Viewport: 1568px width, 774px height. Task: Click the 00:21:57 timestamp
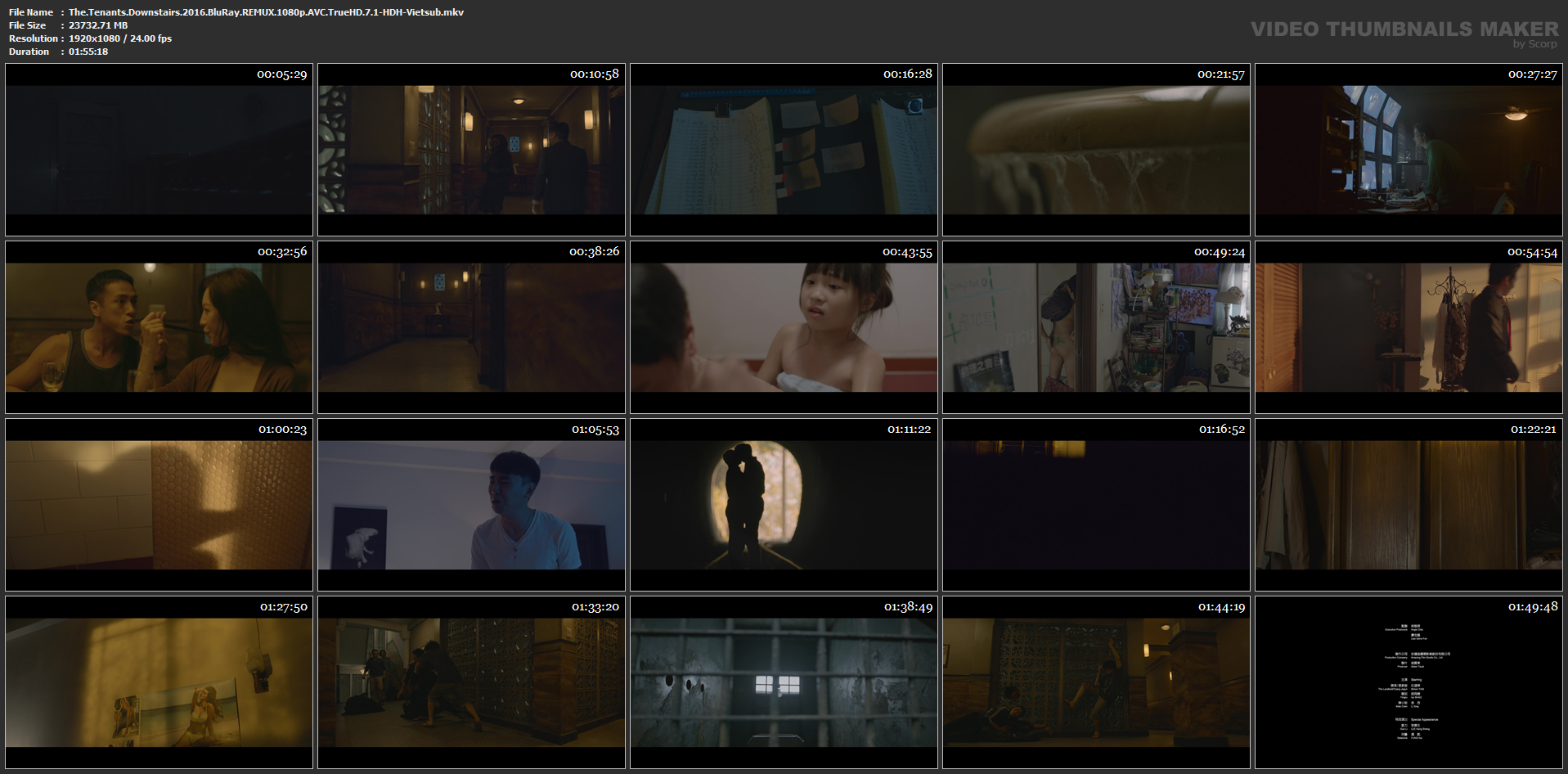[x=1220, y=74]
